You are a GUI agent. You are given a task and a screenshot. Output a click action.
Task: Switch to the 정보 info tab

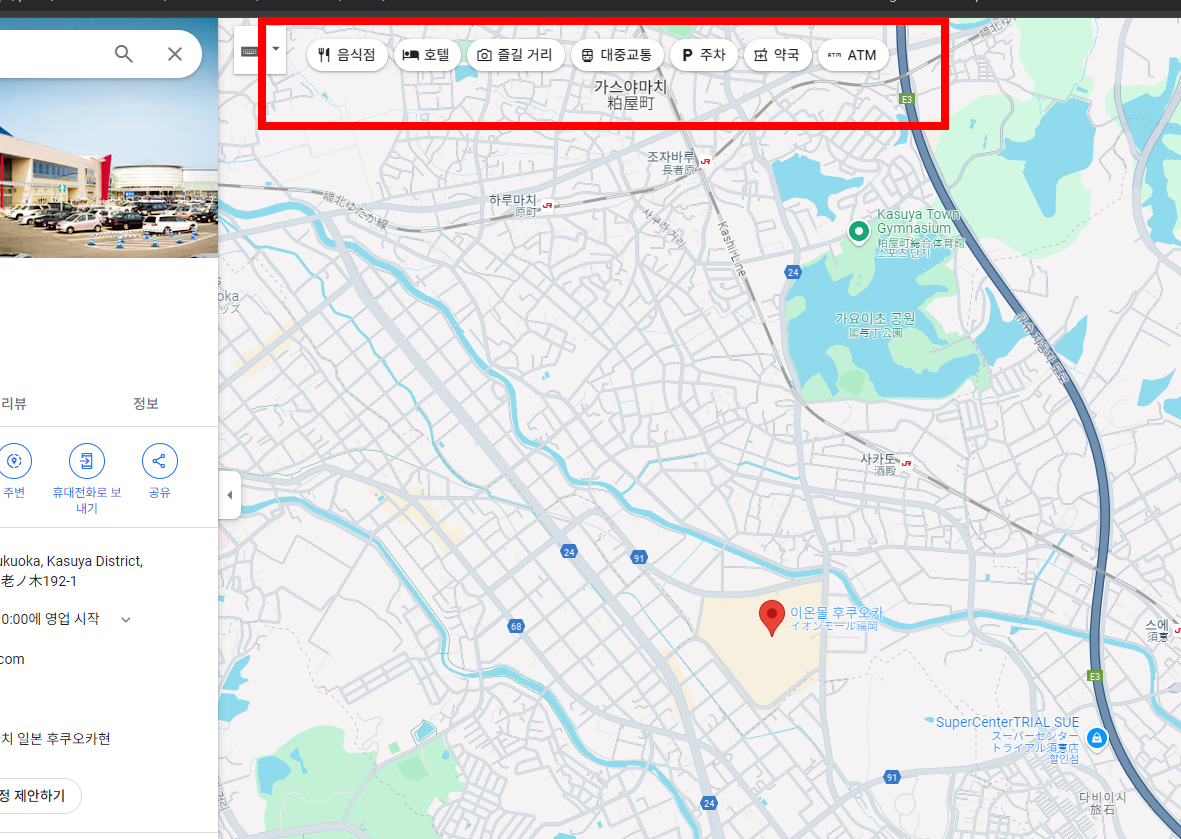(146, 403)
